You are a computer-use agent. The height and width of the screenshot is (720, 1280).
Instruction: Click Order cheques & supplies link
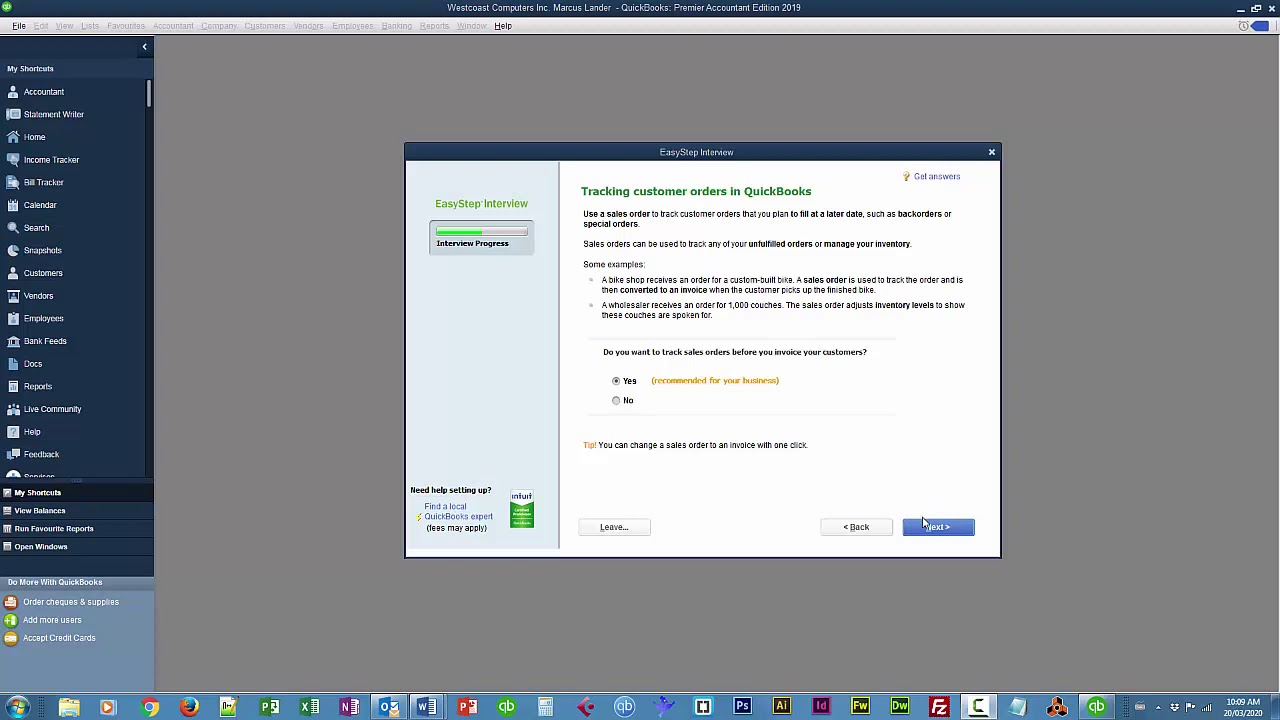point(71,602)
